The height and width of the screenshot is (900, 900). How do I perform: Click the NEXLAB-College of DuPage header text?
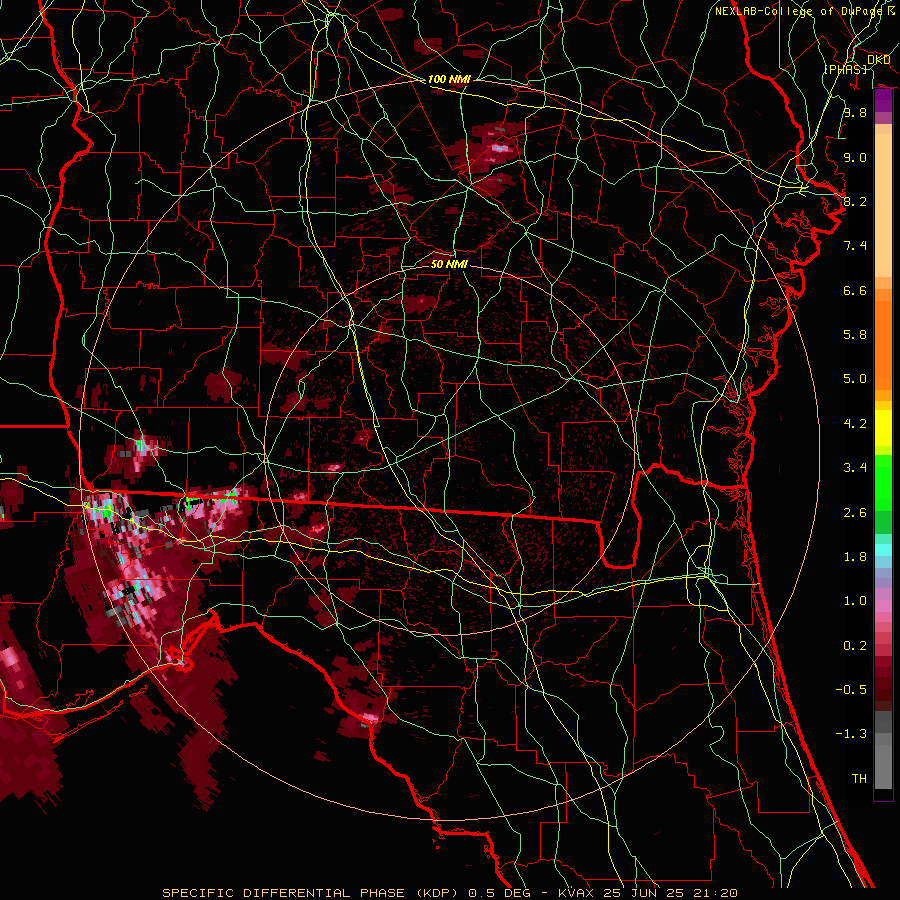click(x=798, y=11)
